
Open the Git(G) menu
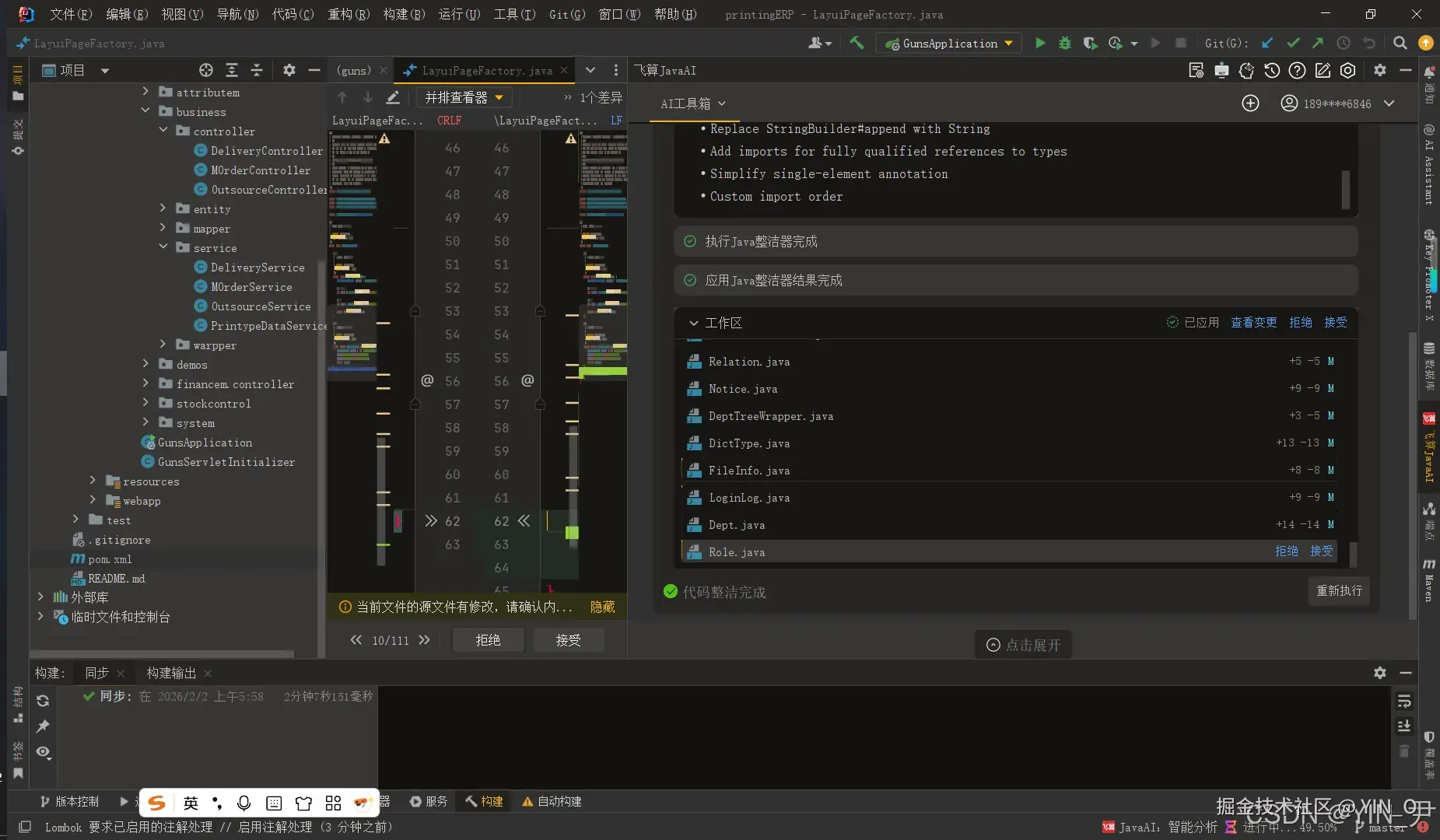pyautogui.click(x=567, y=14)
